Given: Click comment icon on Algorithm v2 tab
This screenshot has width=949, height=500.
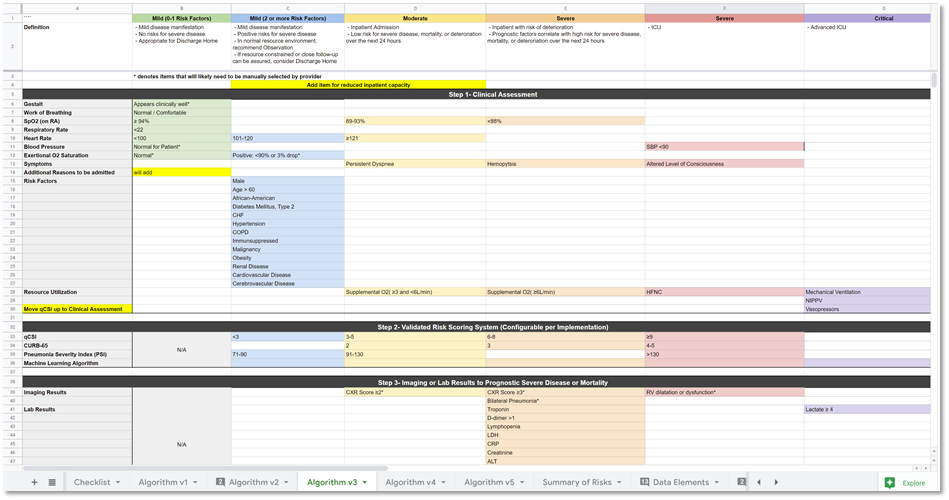Looking at the screenshot, I should coord(219,482).
